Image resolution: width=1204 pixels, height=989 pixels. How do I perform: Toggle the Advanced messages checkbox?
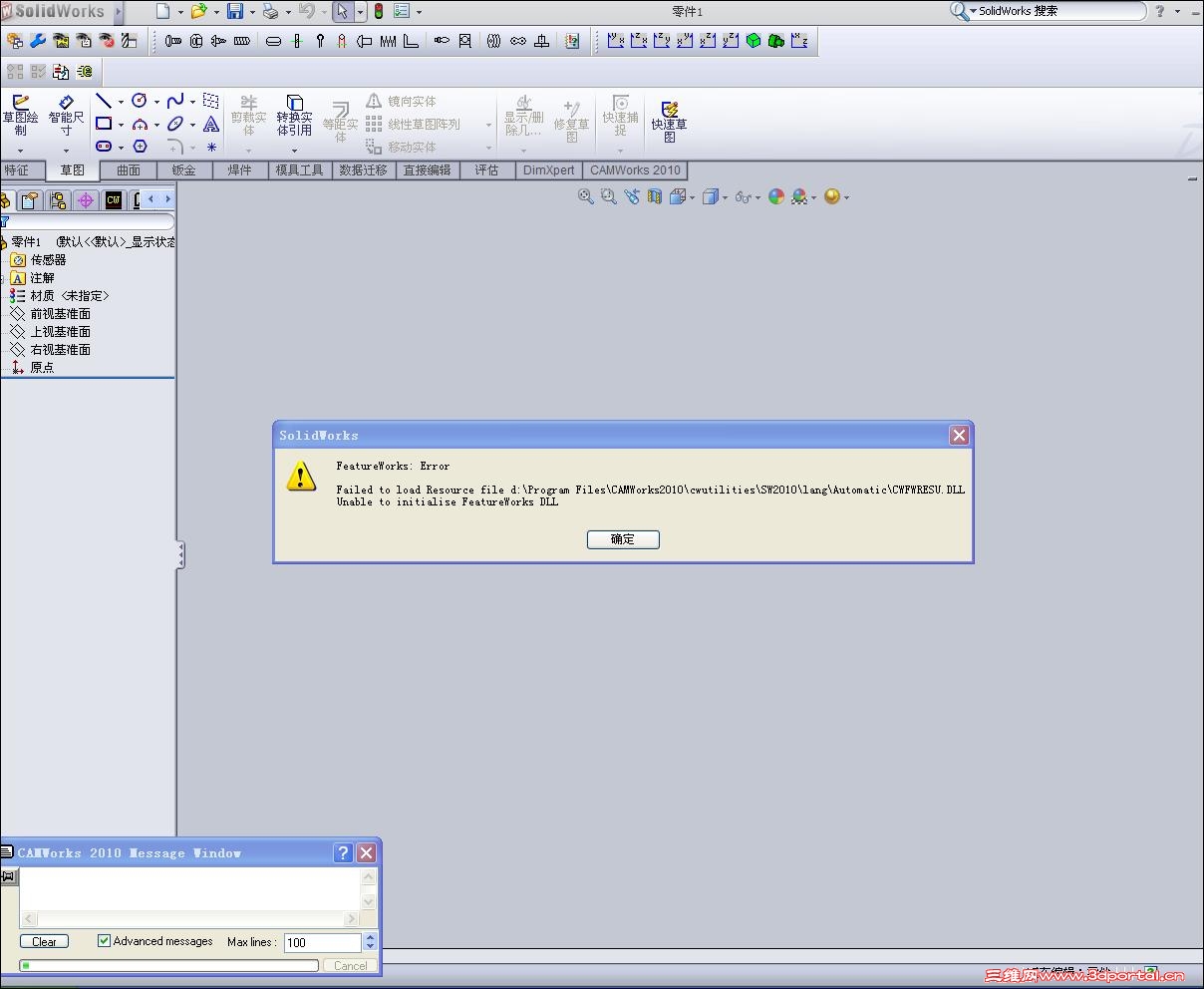104,940
